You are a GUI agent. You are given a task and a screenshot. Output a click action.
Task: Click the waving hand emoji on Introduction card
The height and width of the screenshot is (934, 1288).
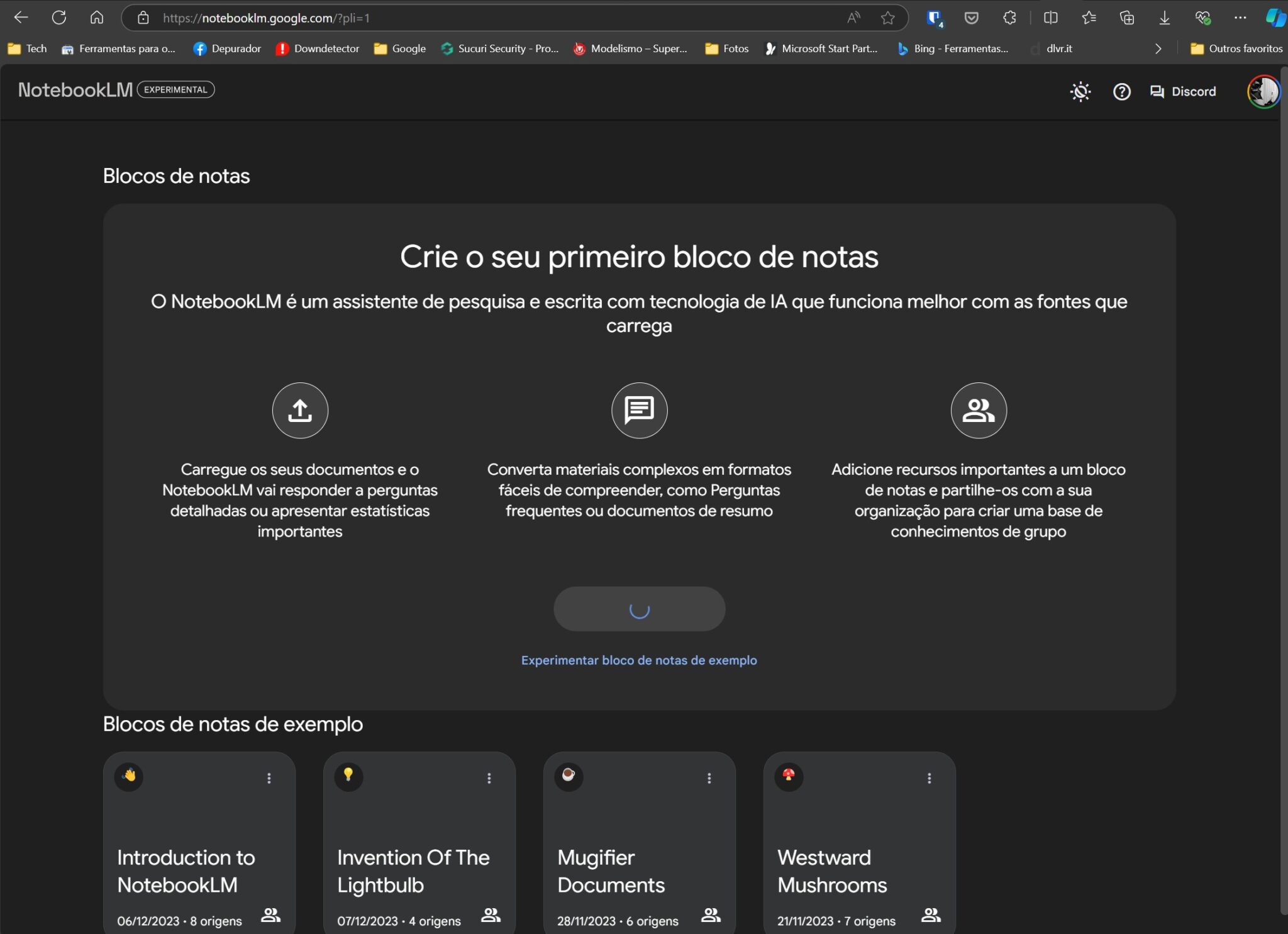coord(129,776)
